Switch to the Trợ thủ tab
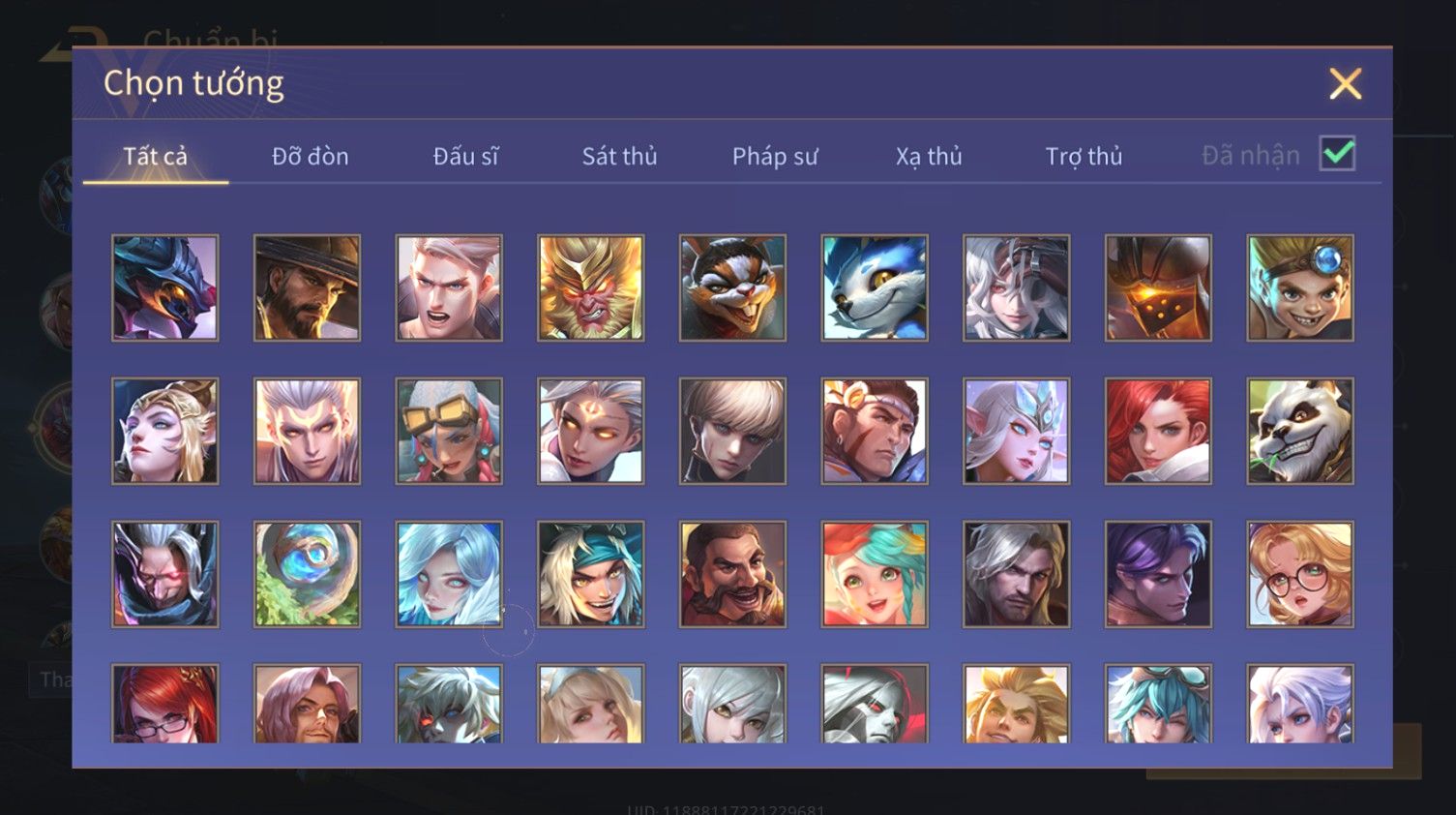 [1084, 156]
